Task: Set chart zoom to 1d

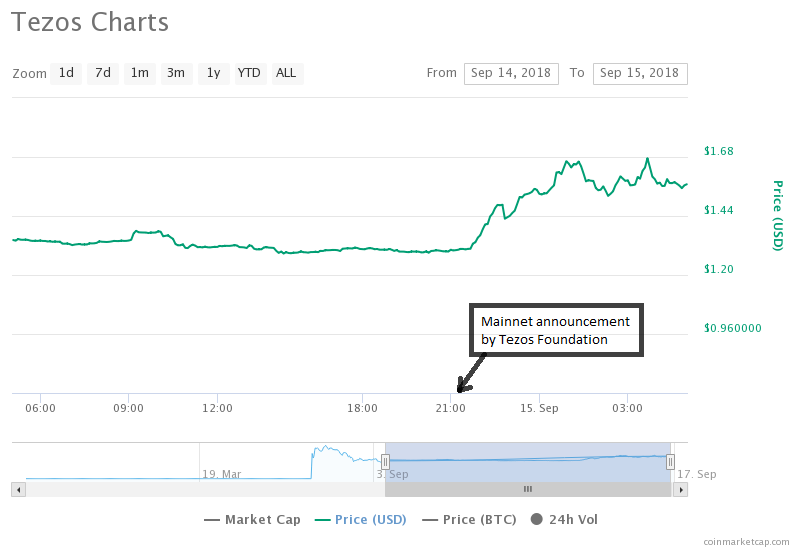Action: [x=66, y=73]
